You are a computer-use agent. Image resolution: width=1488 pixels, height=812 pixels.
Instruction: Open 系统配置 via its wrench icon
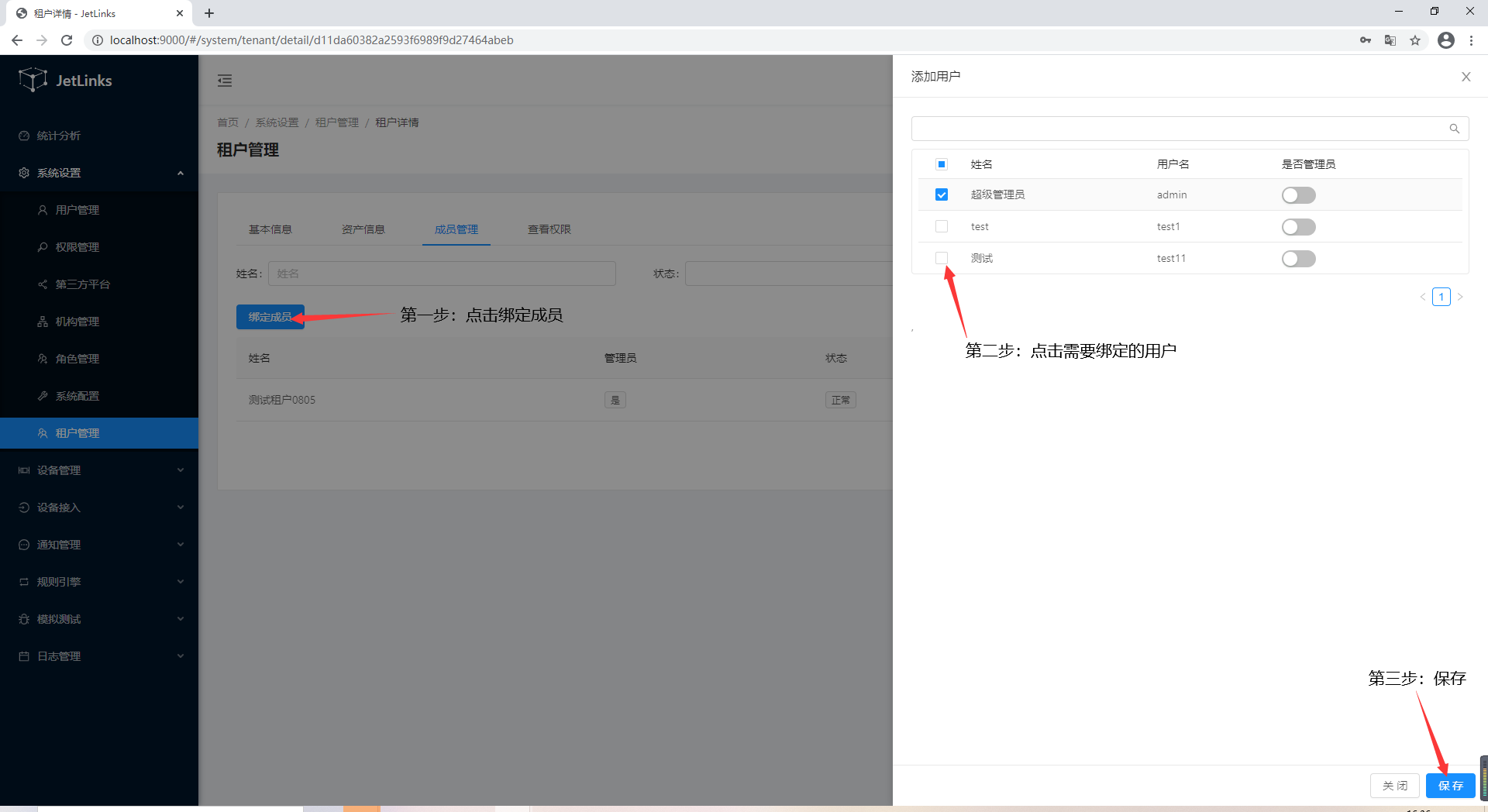point(44,395)
